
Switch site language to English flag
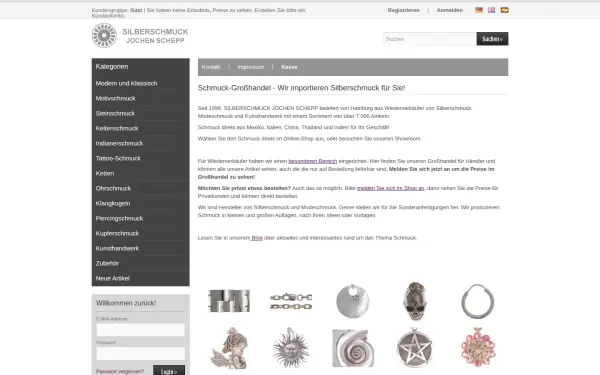pyautogui.click(x=491, y=10)
